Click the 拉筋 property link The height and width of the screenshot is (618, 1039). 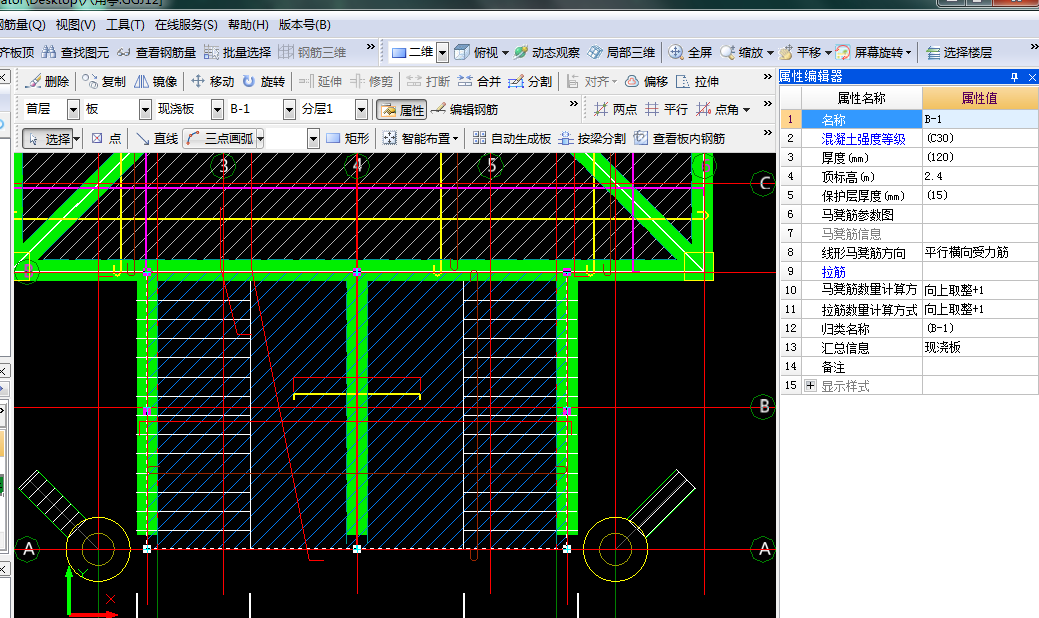pyautogui.click(x=834, y=272)
